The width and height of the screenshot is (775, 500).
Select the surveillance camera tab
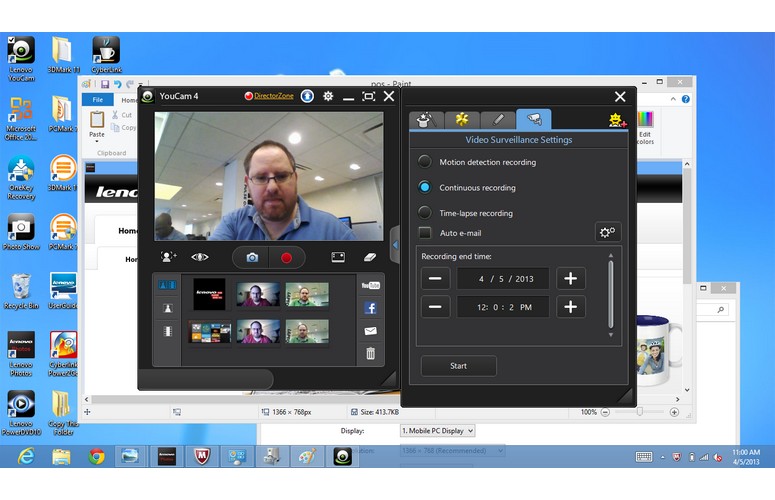(x=534, y=120)
